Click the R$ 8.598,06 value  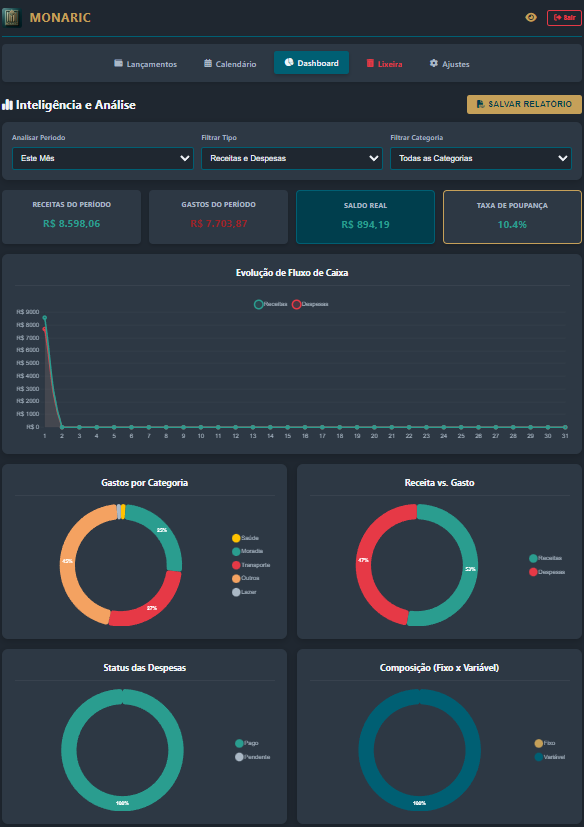[72, 224]
